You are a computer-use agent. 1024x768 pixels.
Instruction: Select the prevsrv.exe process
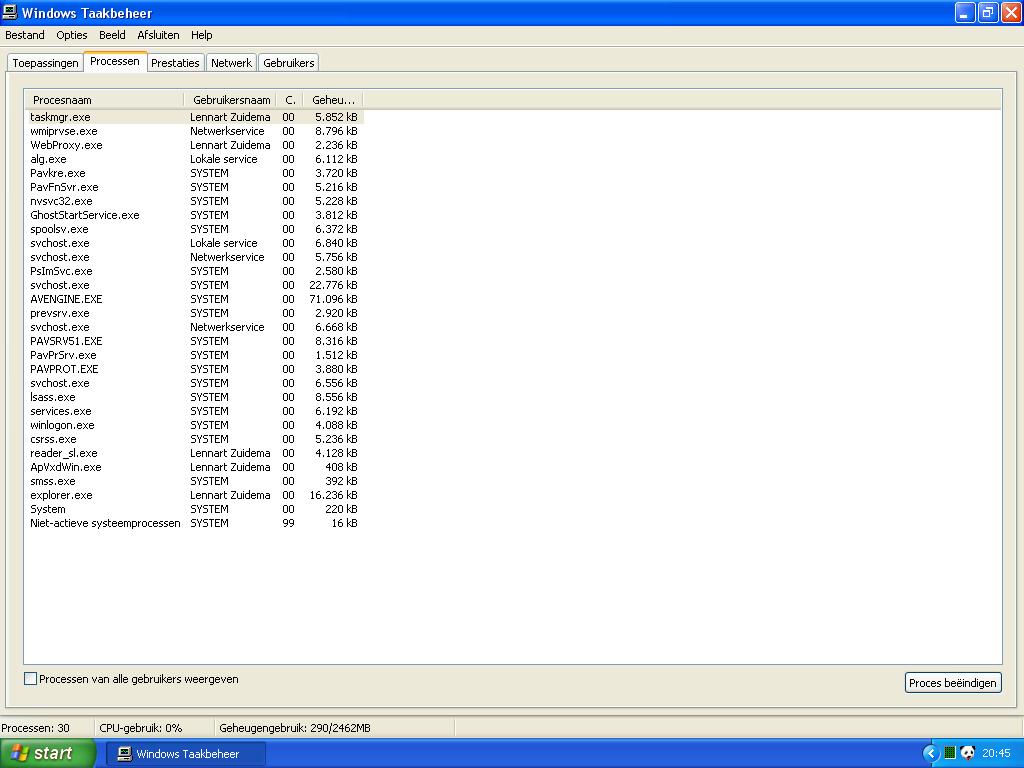tap(195, 313)
